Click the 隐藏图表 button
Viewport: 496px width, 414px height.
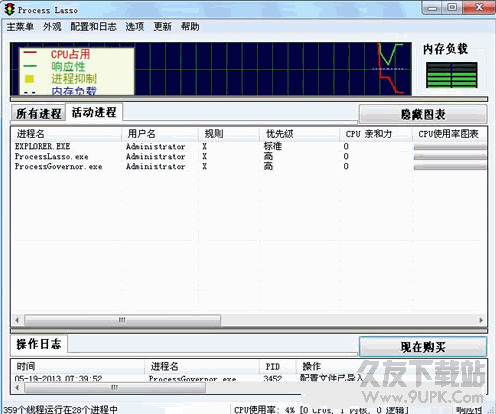(423, 114)
